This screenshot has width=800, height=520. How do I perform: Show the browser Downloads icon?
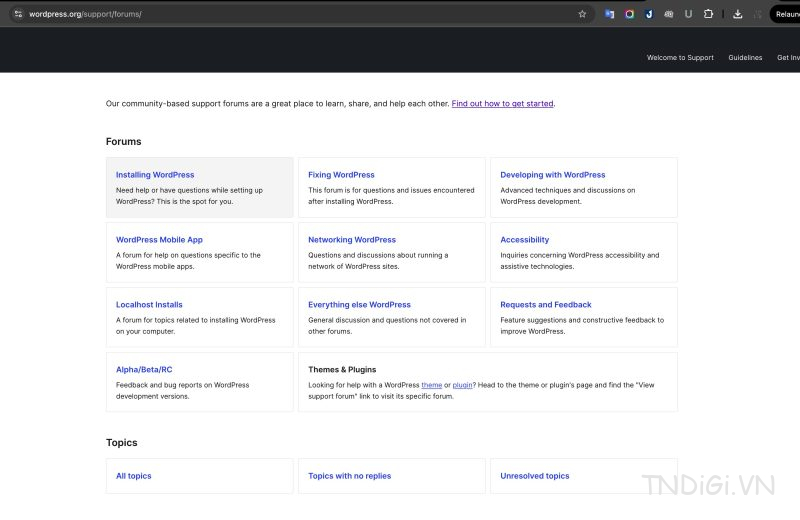click(x=737, y=14)
